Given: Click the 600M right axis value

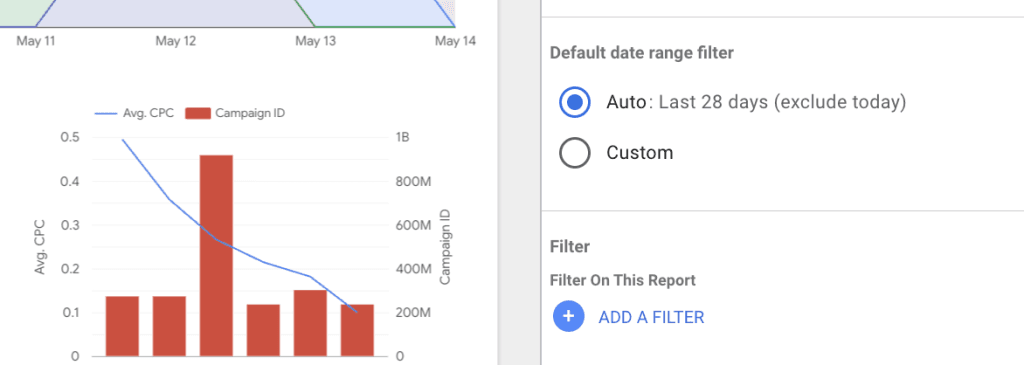Looking at the screenshot, I should [x=413, y=225].
